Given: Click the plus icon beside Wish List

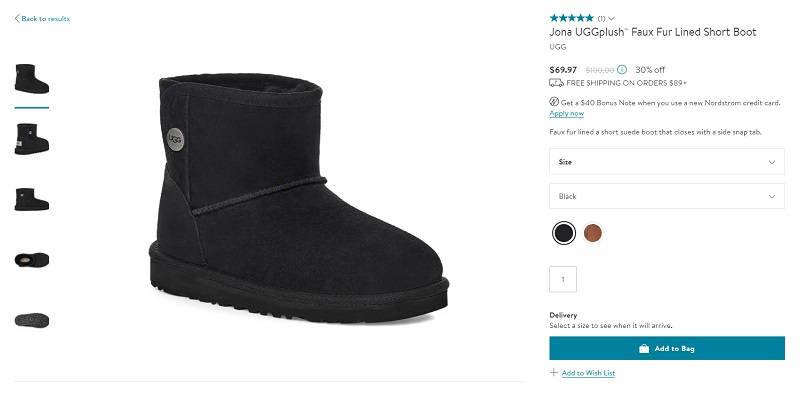Looking at the screenshot, I should click(x=554, y=373).
